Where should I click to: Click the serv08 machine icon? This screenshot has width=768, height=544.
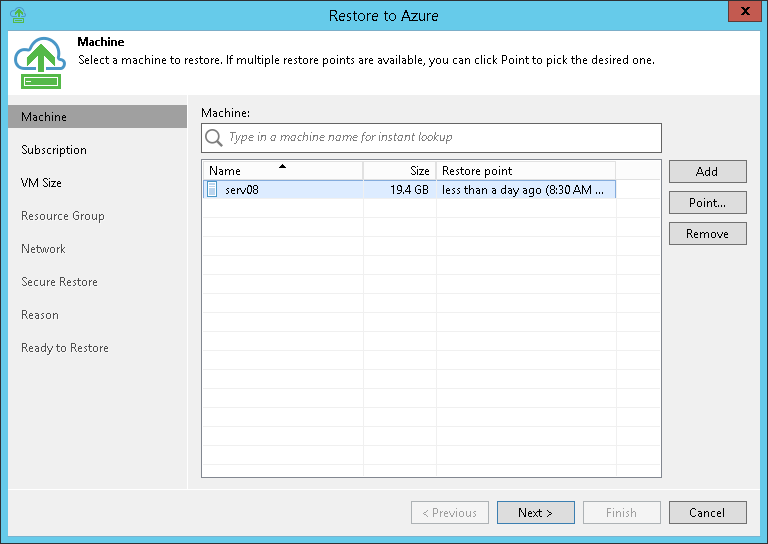click(212, 189)
